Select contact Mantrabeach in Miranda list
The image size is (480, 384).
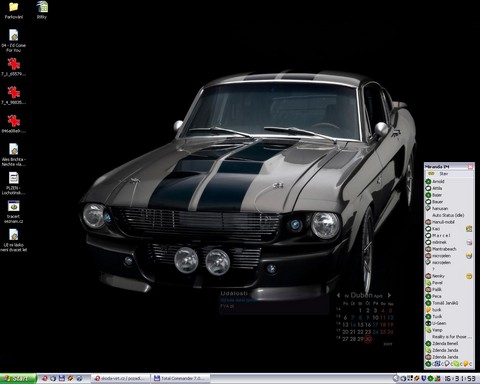click(x=449, y=249)
